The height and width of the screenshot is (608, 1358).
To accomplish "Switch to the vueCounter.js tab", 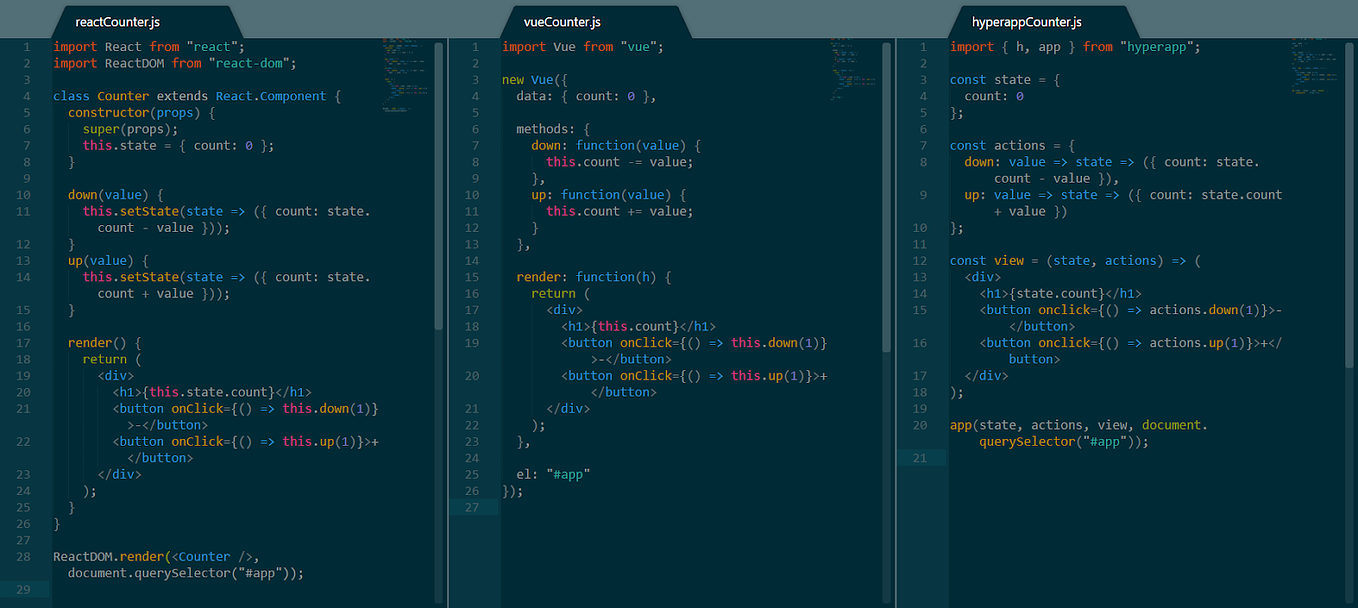I will (x=560, y=20).
